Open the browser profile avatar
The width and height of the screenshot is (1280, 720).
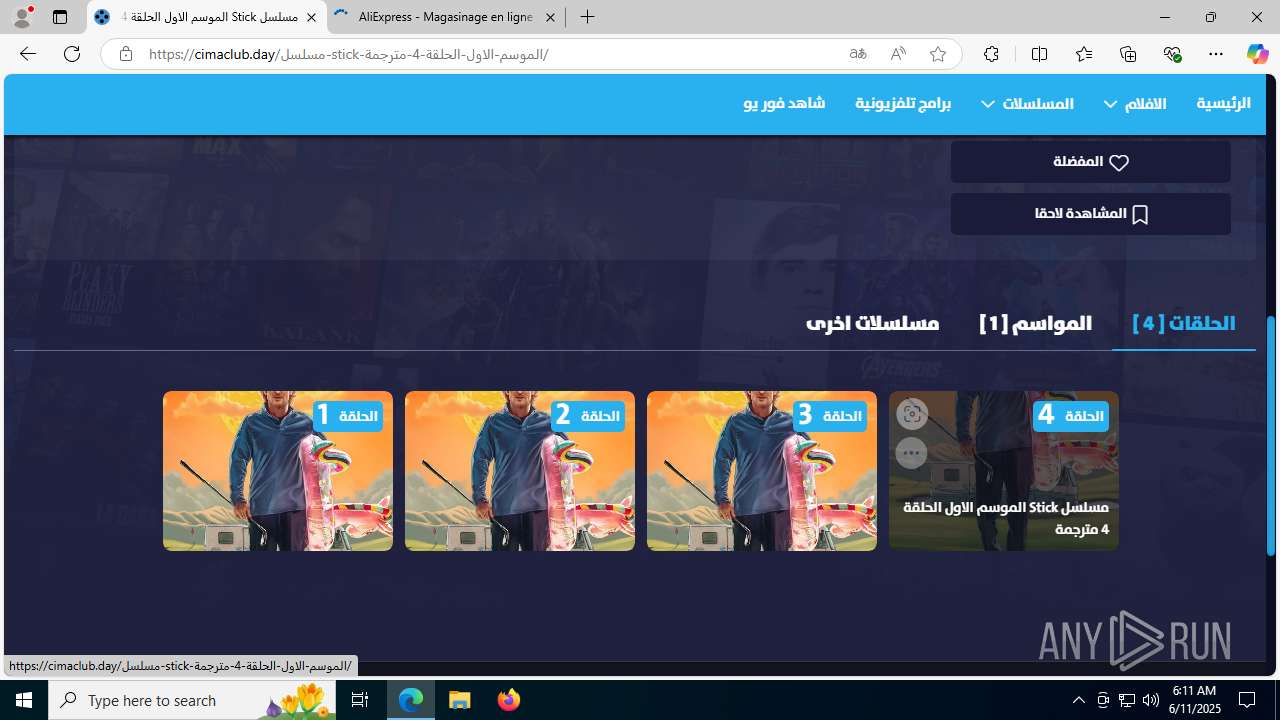click(x=21, y=17)
